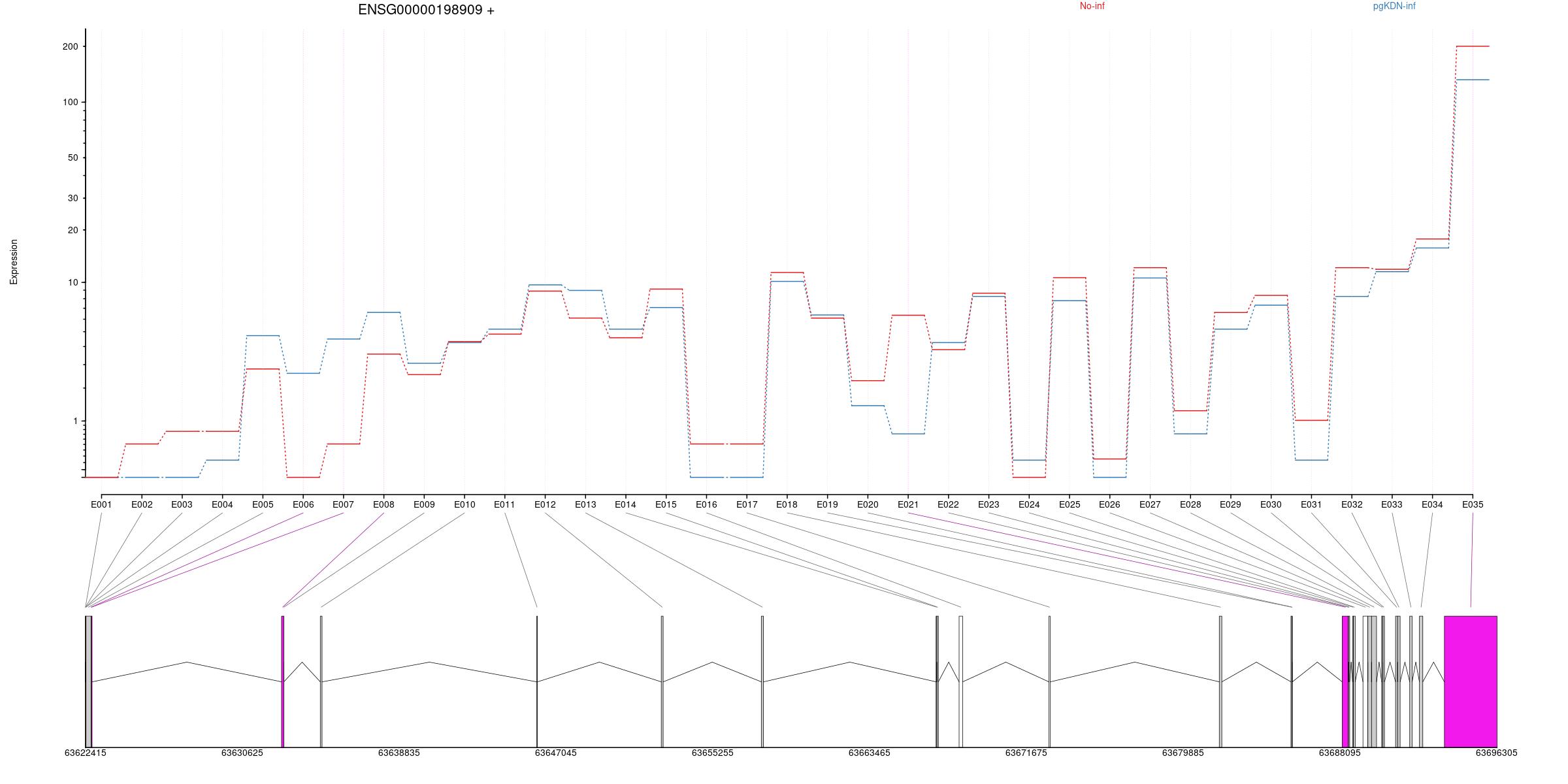Click the y-axis tick label 10
The height and width of the screenshot is (784, 1568).
tap(73, 283)
